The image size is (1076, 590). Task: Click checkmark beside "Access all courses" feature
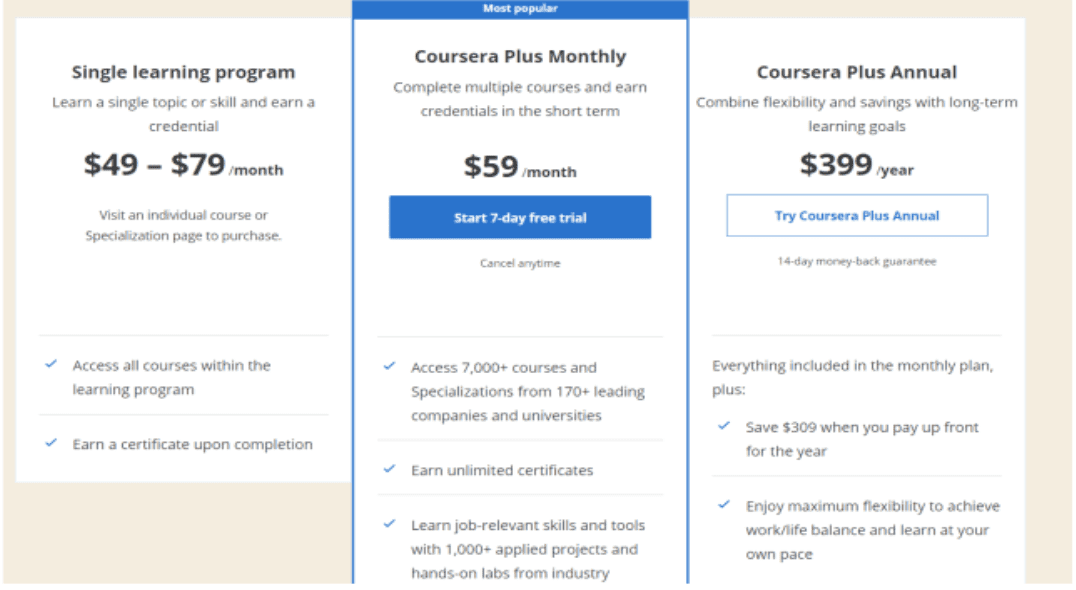51,365
